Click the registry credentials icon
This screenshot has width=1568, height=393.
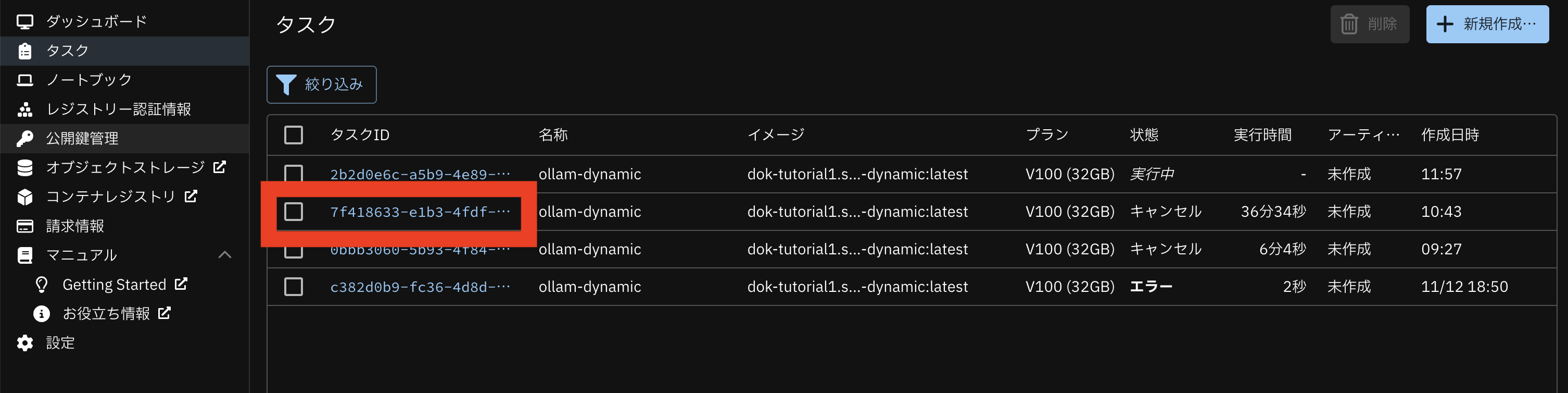(25, 109)
